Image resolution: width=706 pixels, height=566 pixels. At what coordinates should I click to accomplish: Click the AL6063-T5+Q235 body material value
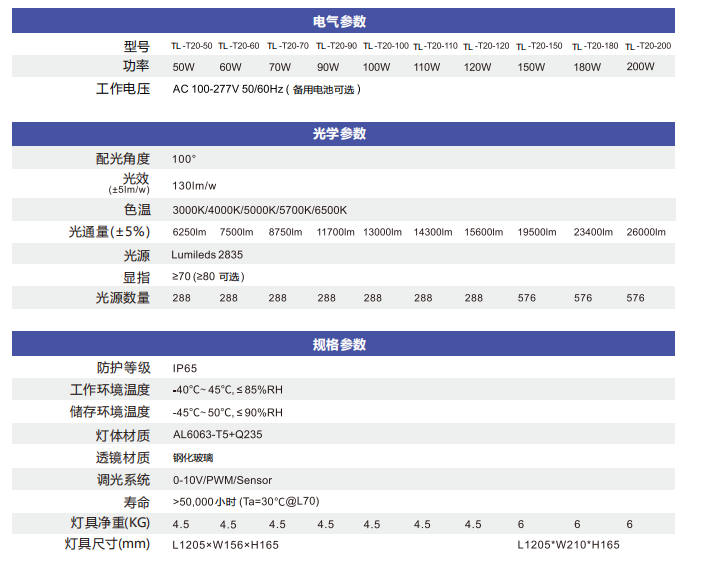[x=218, y=435]
